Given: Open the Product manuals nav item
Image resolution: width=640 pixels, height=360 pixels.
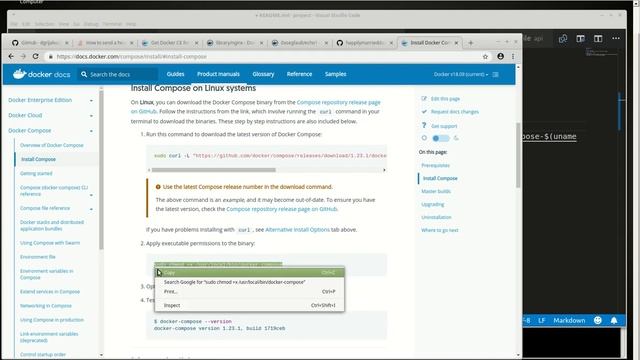Looking at the screenshot, I should click(218, 74).
